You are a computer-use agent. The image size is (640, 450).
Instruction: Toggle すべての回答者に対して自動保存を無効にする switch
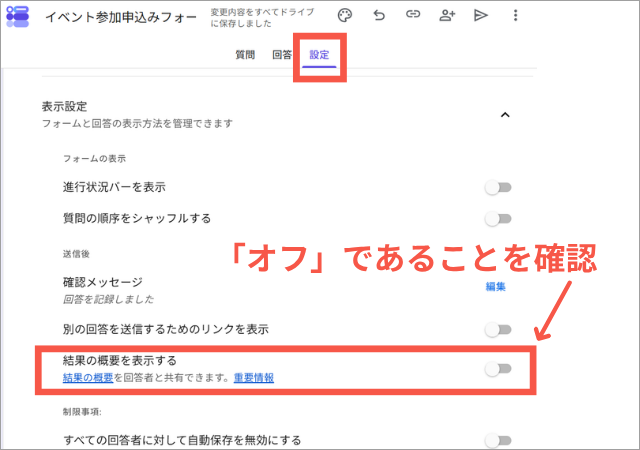[x=498, y=441]
